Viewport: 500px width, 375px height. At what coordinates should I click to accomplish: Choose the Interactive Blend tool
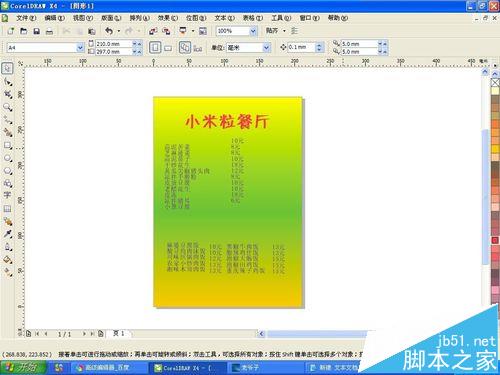point(7,221)
